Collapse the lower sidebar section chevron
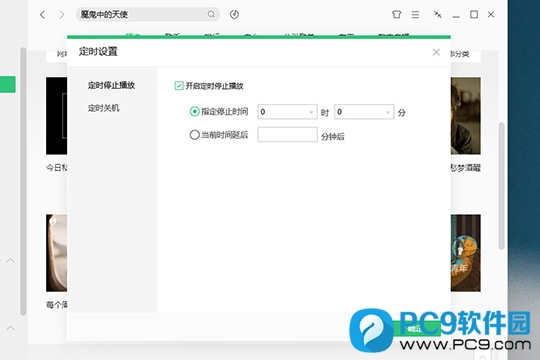 [x=10, y=328]
